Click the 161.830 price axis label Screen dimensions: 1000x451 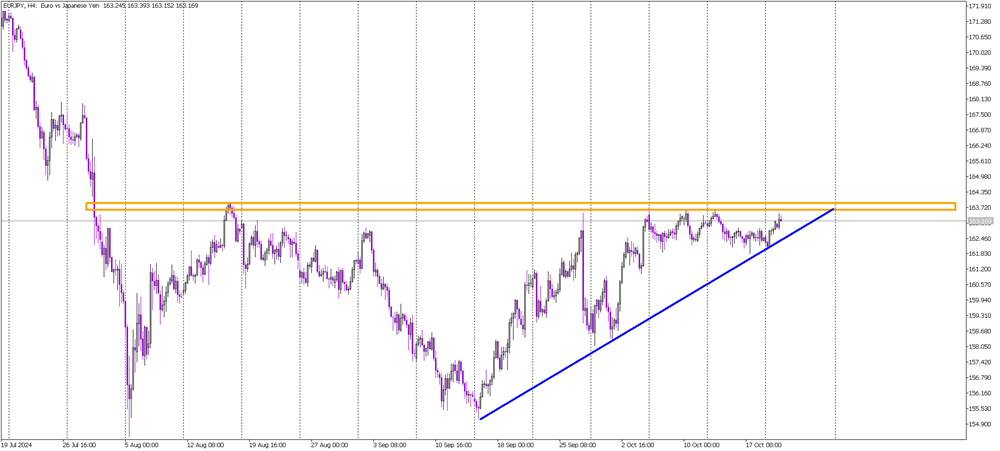(x=979, y=254)
